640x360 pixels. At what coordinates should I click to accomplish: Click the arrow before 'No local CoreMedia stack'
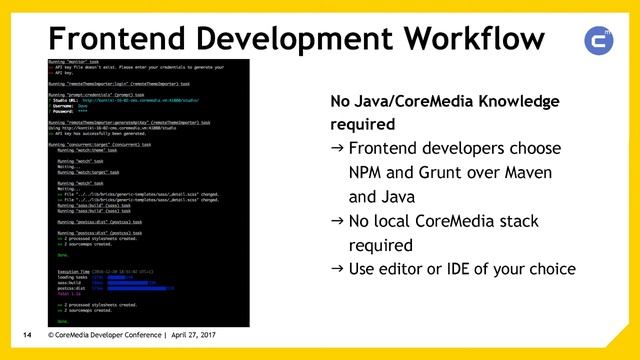pos(337,221)
